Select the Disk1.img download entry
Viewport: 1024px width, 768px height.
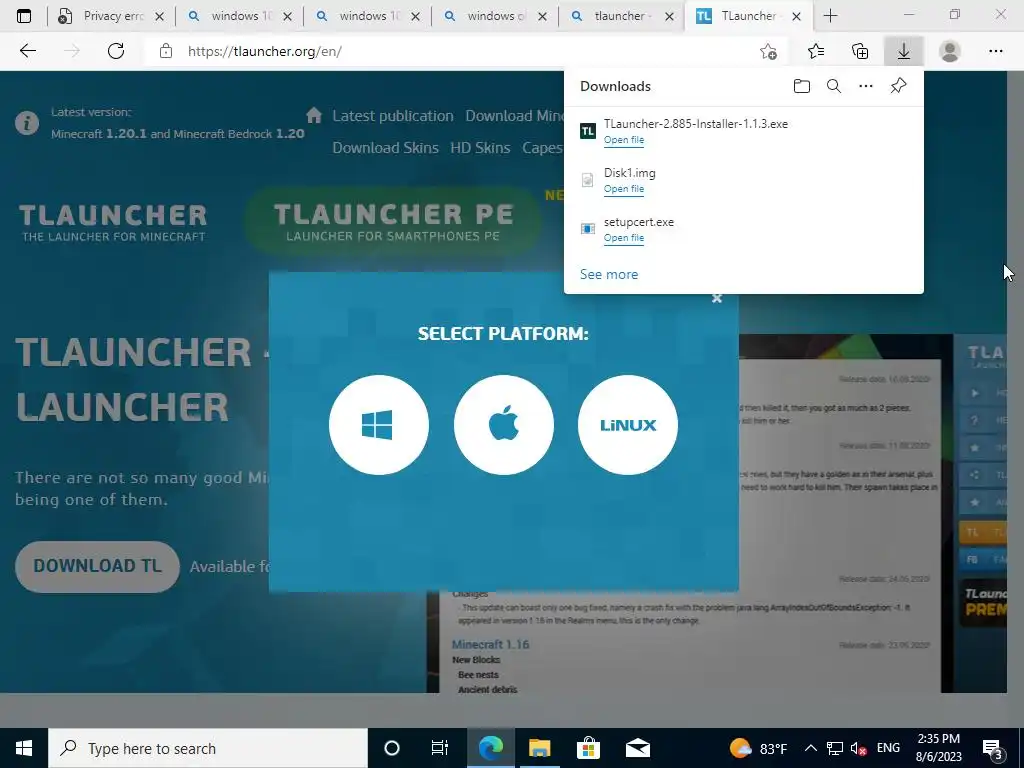click(743, 180)
